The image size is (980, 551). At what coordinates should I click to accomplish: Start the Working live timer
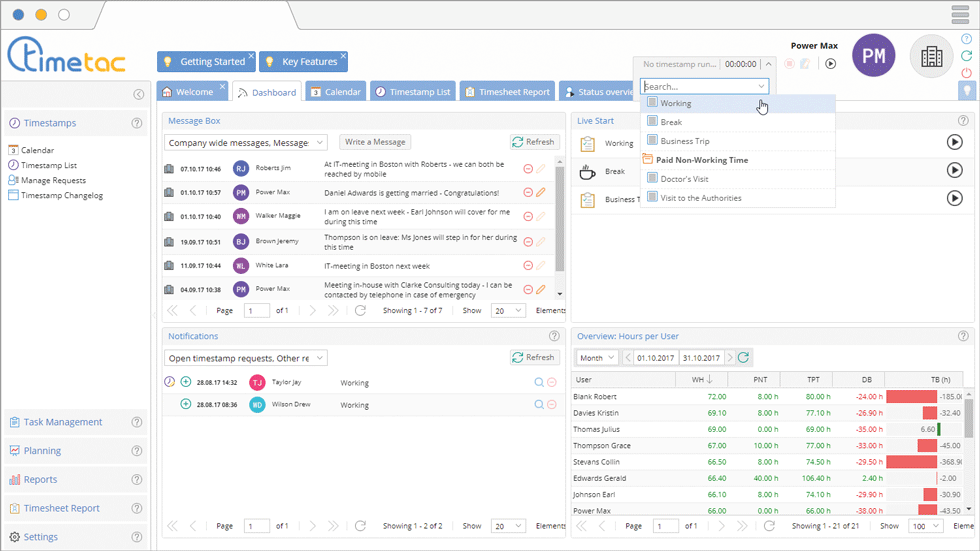954,142
